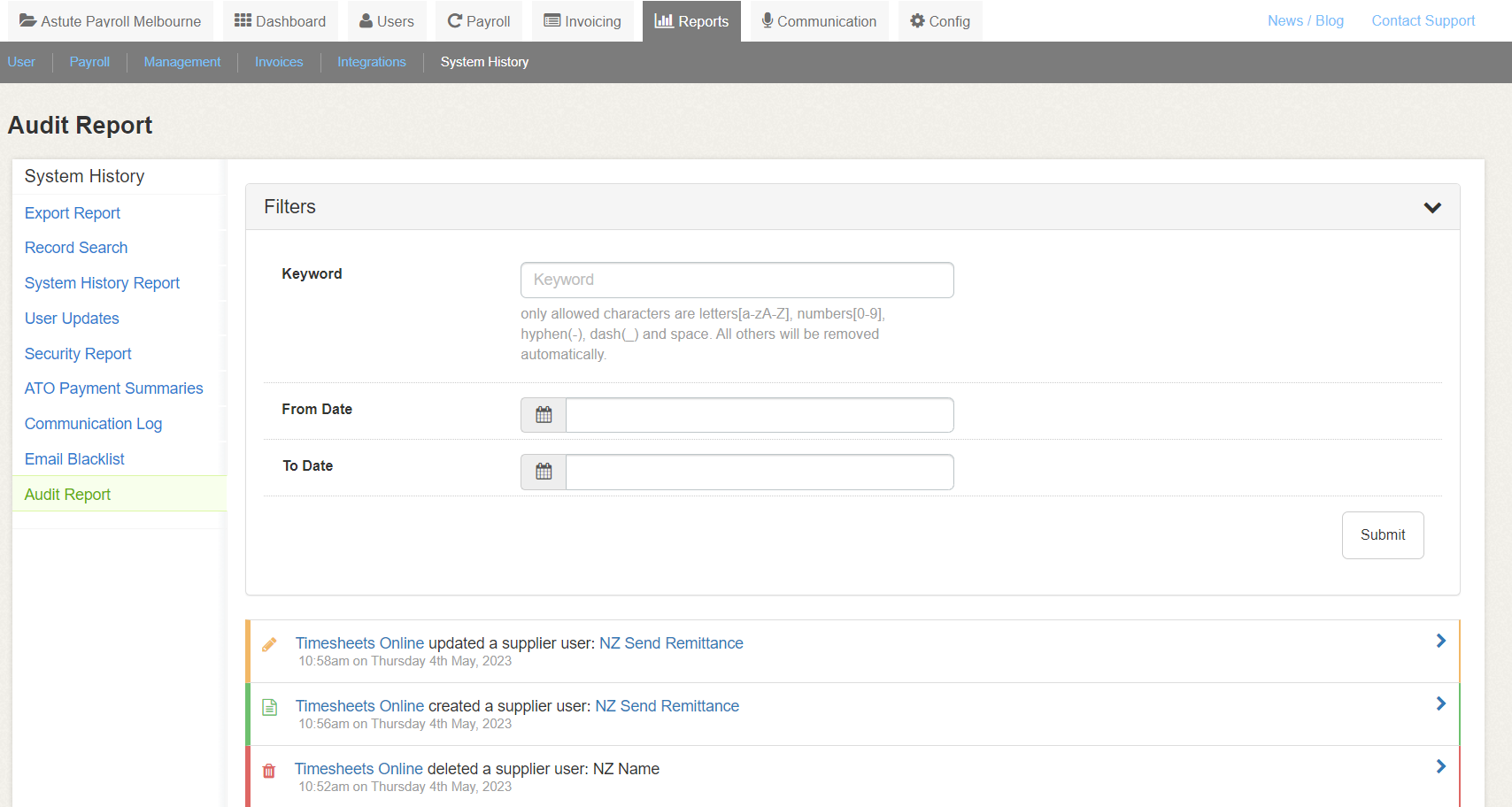Viewport: 1512px width, 807px height.
Task: Expand the created supplier user entry arrow
Action: click(1440, 703)
